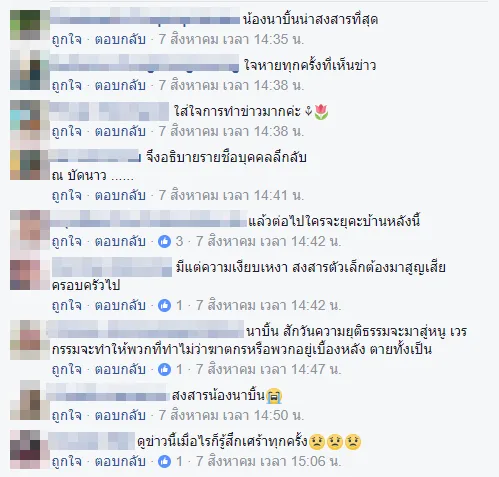Click the first sad emoji in the last comment
Image resolution: width=499 pixels, height=477 pixels.
[317, 442]
